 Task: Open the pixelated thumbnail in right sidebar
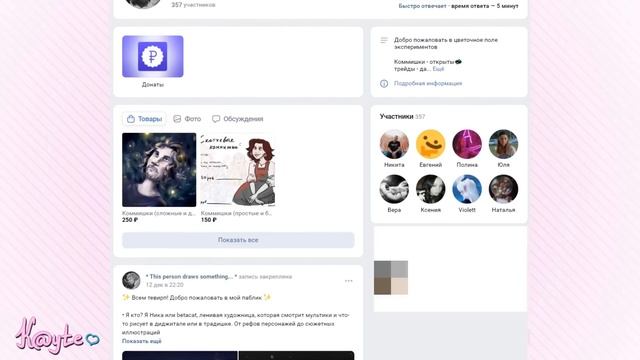pos(391,278)
